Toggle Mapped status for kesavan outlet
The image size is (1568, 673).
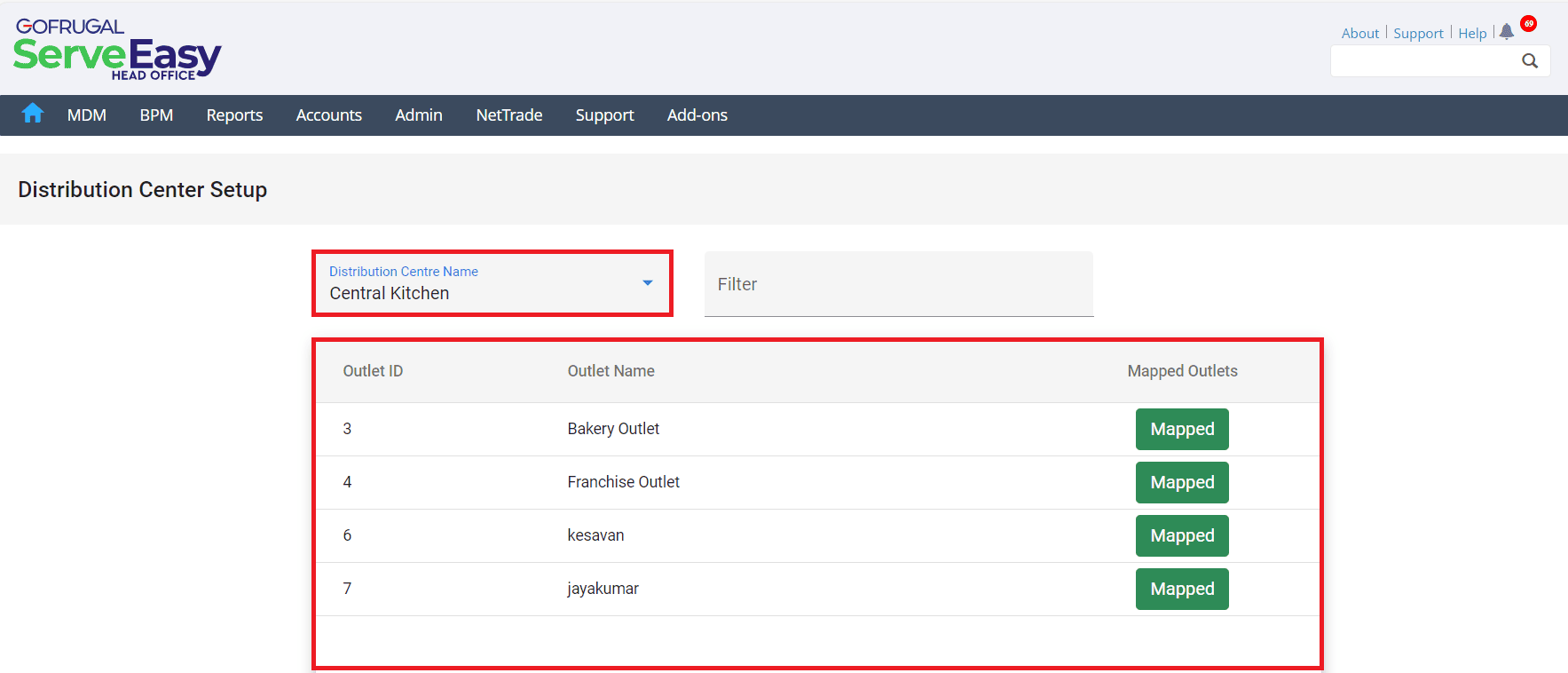1181,536
